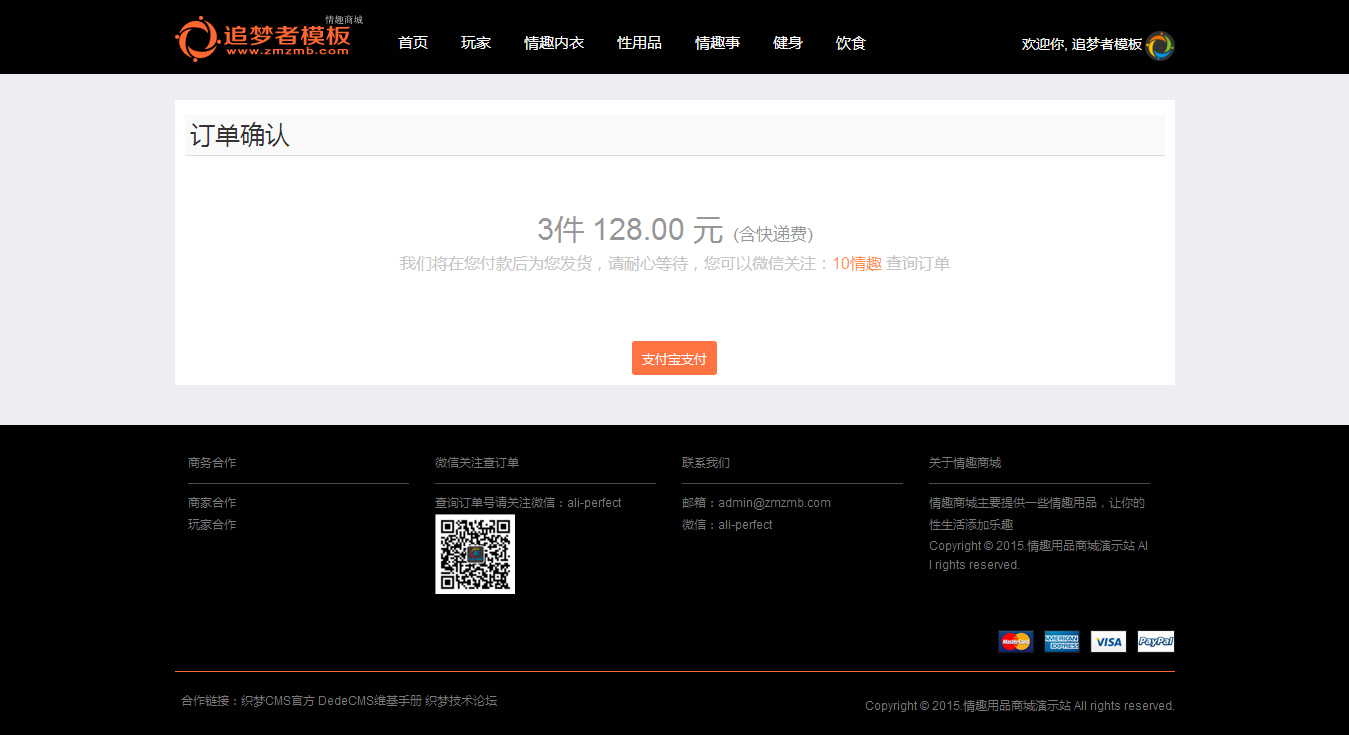Click the WeChat QR code image
Image resolution: width=1349 pixels, height=735 pixels.
[x=475, y=554]
